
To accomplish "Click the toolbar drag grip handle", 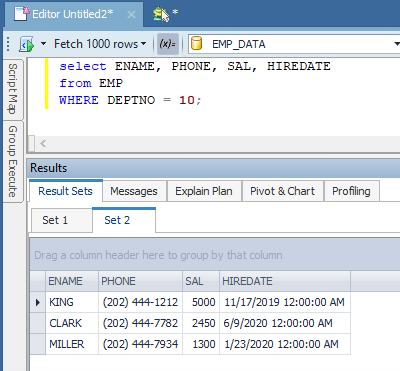I will [8, 44].
